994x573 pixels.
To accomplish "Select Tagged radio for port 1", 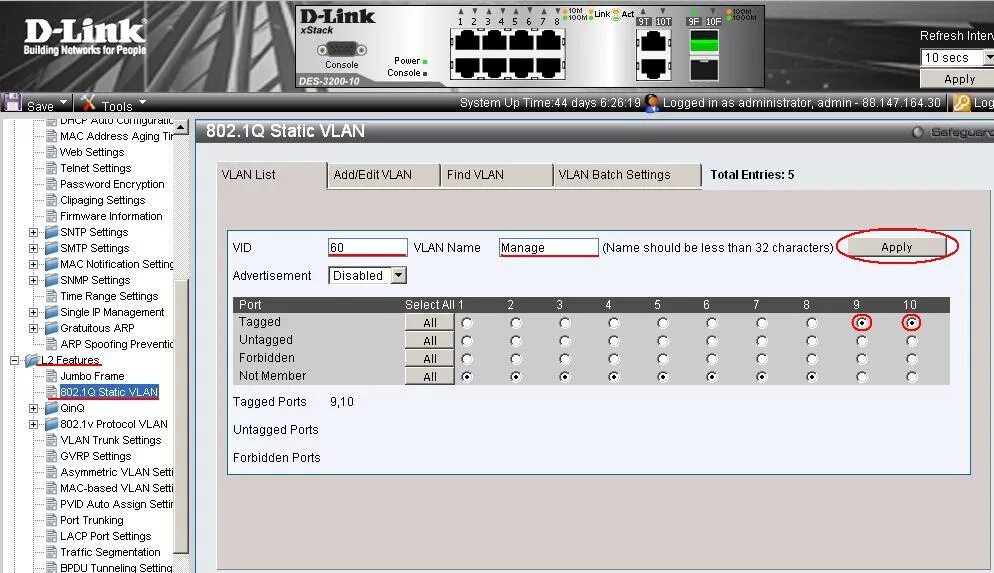I will pyautogui.click(x=467, y=323).
